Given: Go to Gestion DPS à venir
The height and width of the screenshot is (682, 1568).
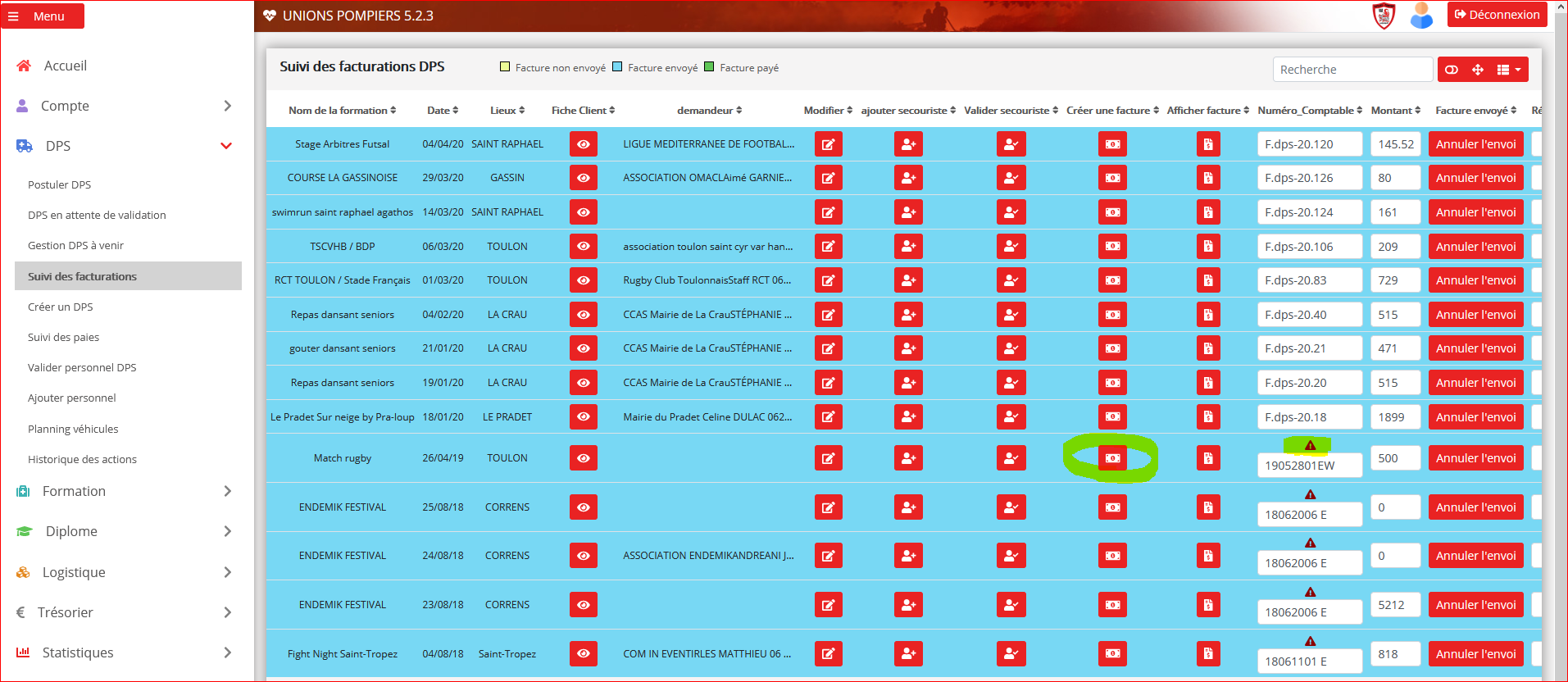Looking at the screenshot, I should click(x=75, y=245).
